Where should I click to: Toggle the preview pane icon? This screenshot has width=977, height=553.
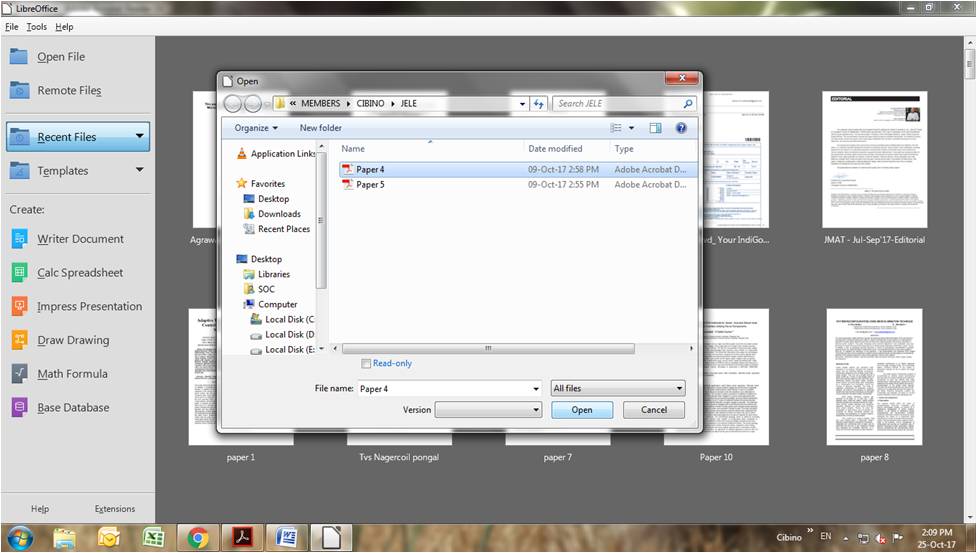tap(655, 128)
